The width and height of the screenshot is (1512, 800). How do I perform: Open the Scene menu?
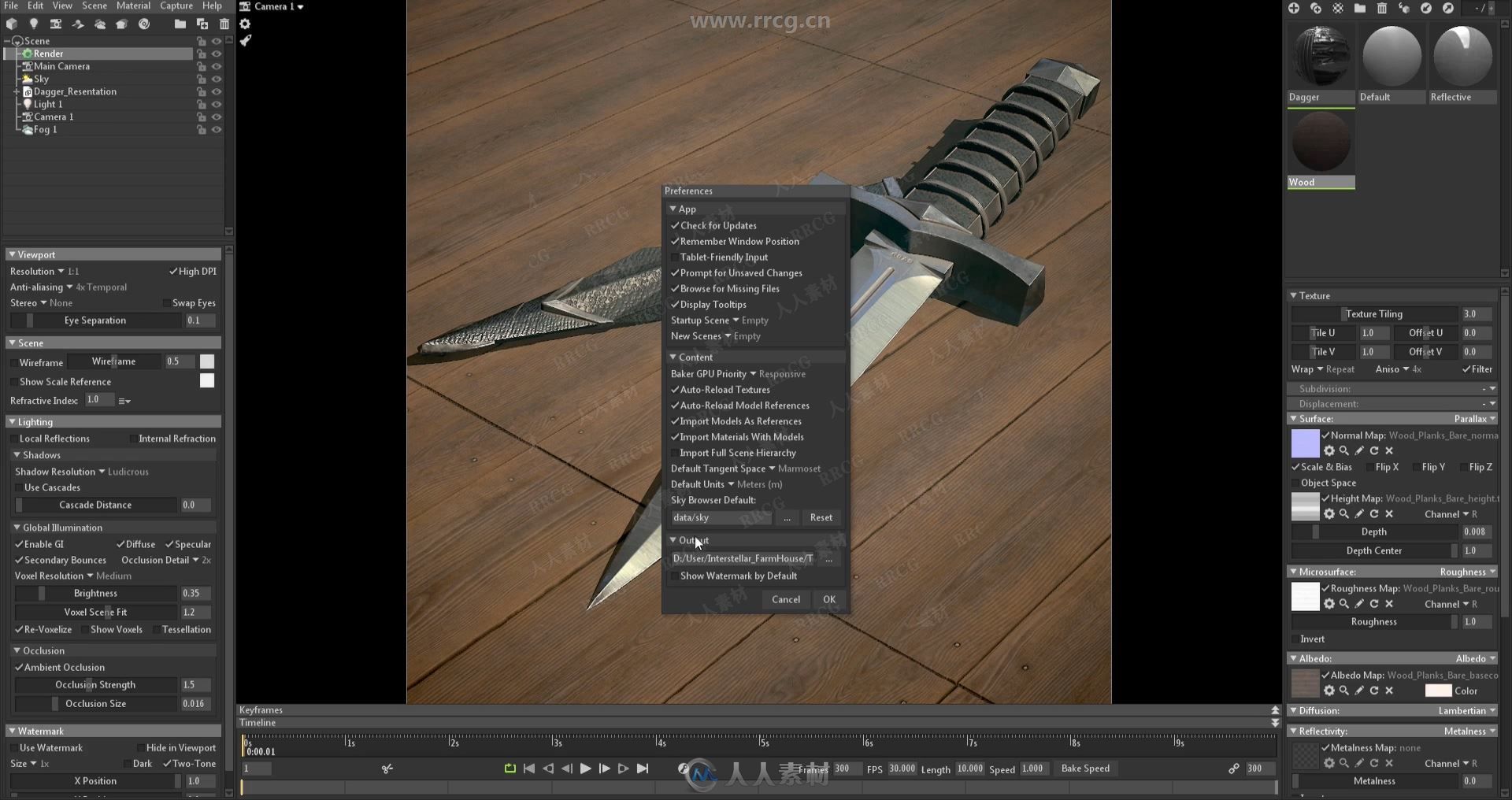coord(94,6)
